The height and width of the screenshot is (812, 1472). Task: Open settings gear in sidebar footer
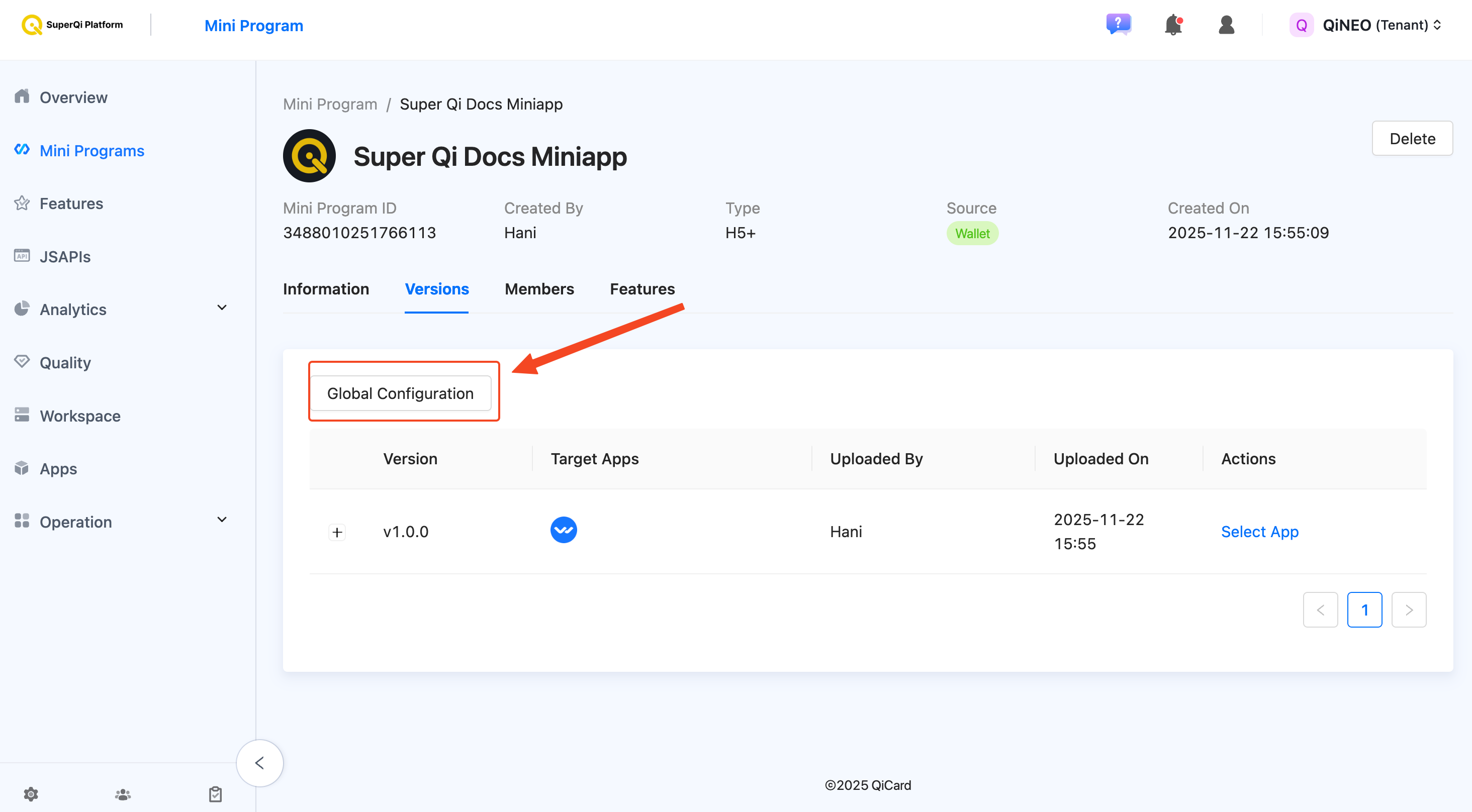[31, 794]
